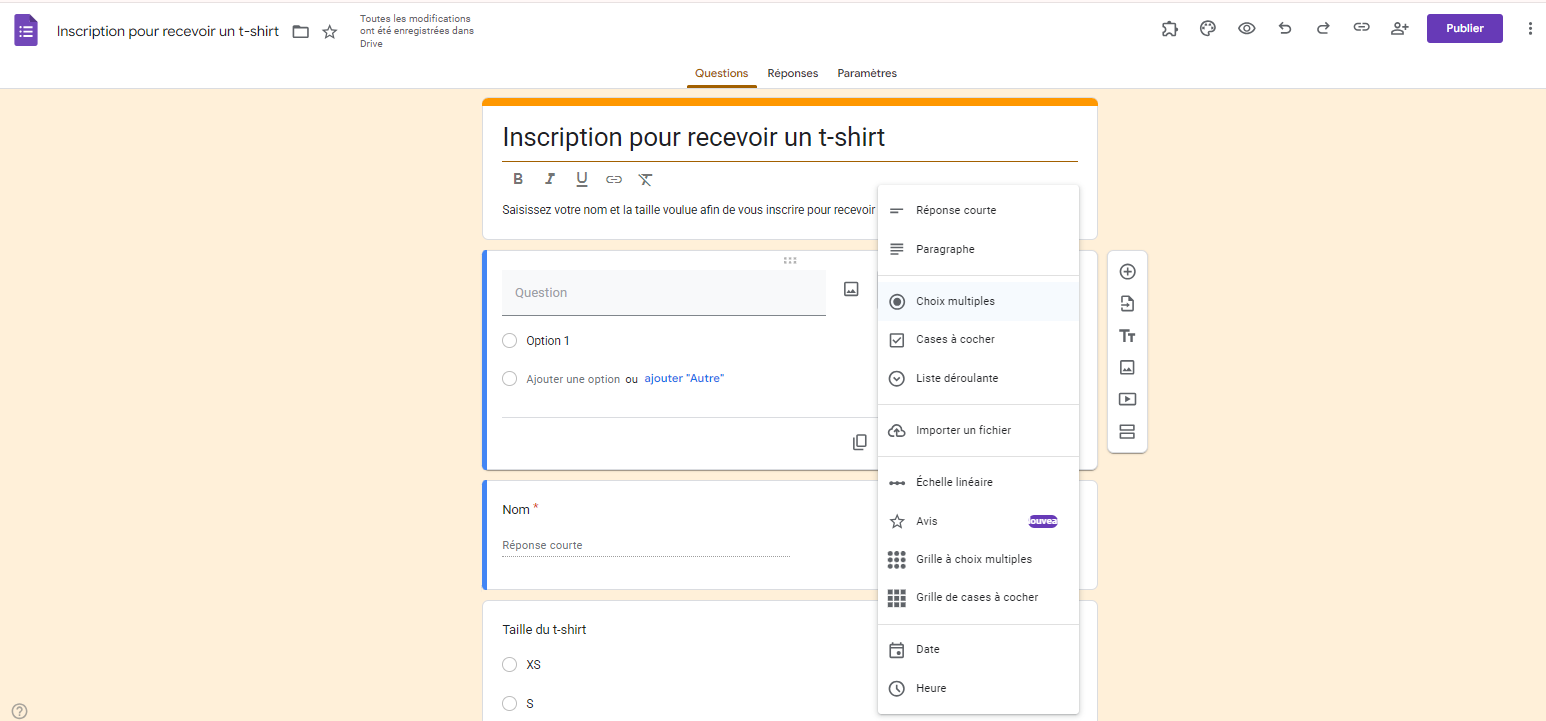Click the Publier button

coord(1464,28)
